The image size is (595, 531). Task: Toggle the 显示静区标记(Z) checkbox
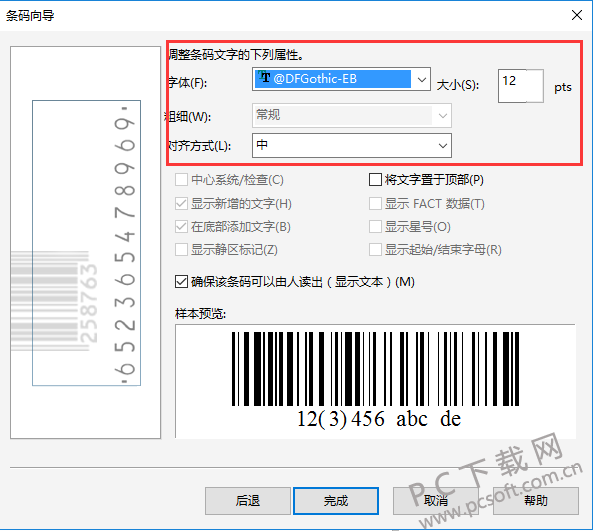[181, 250]
